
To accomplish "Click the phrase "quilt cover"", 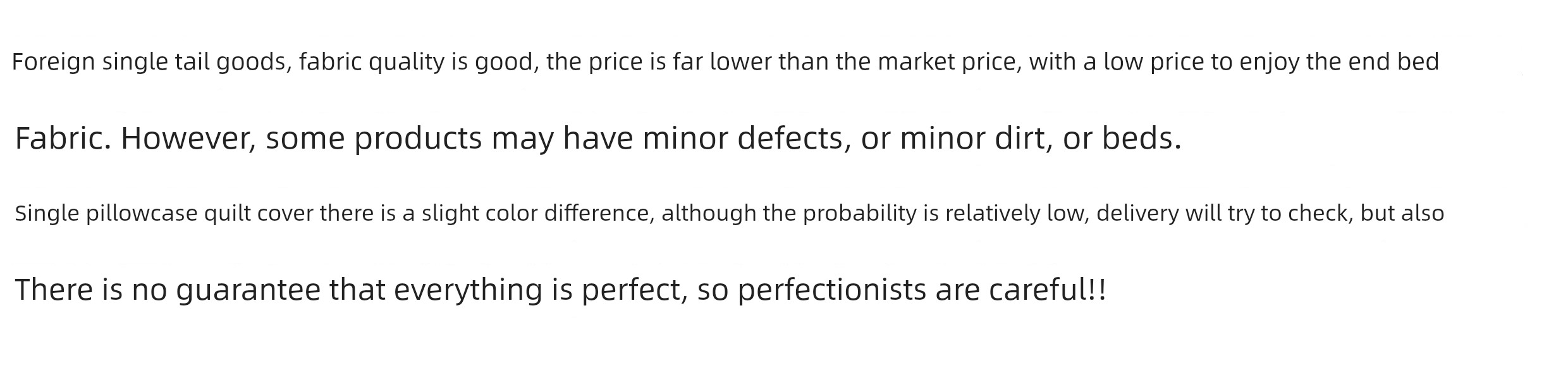I will (x=259, y=214).
